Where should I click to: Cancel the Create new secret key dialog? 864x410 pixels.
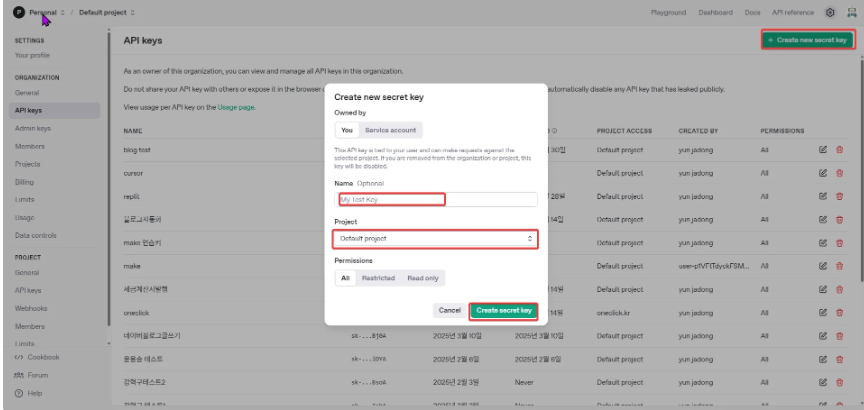click(450, 310)
